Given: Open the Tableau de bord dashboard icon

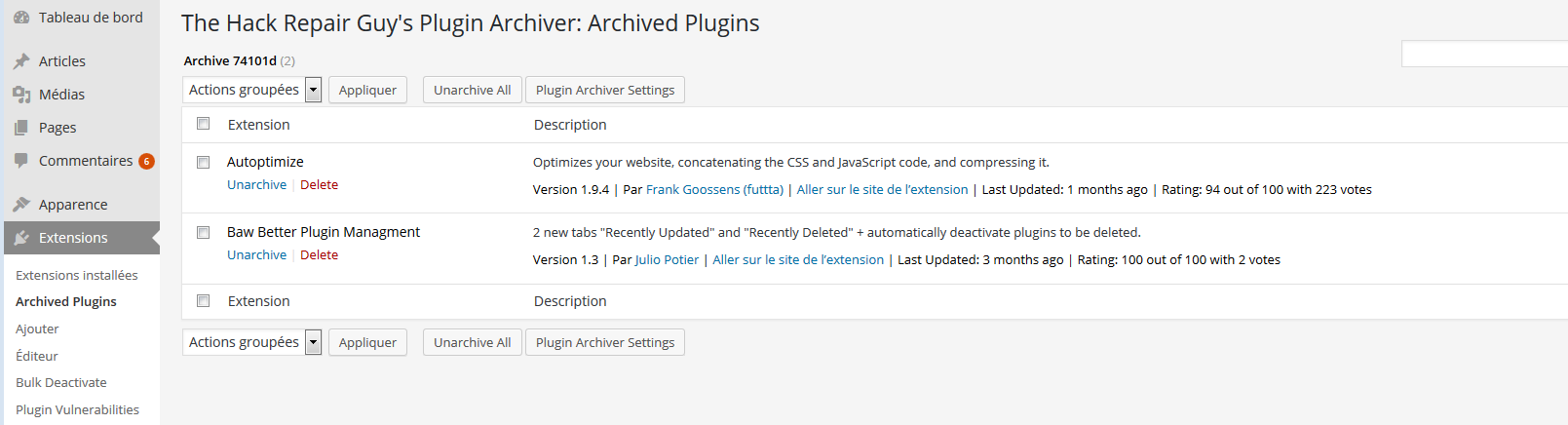Looking at the screenshot, I should pos(21,18).
